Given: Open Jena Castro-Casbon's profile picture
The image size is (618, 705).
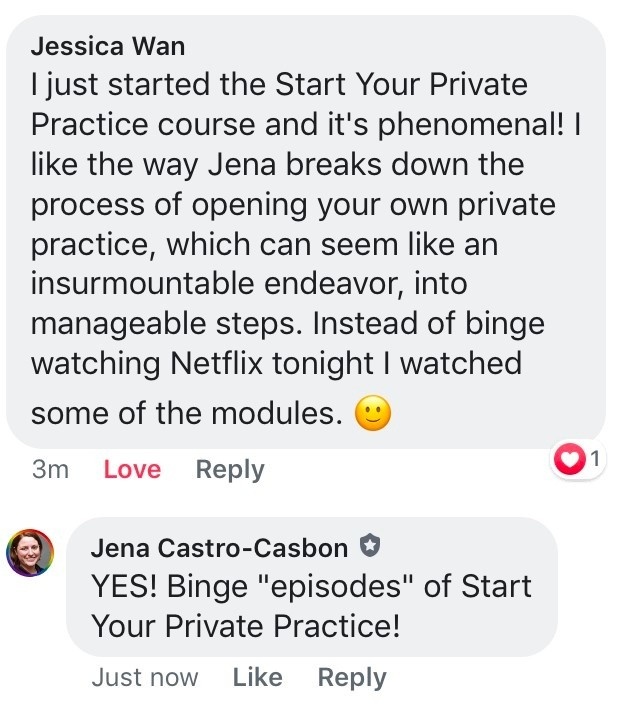Looking at the screenshot, I should click(30, 553).
